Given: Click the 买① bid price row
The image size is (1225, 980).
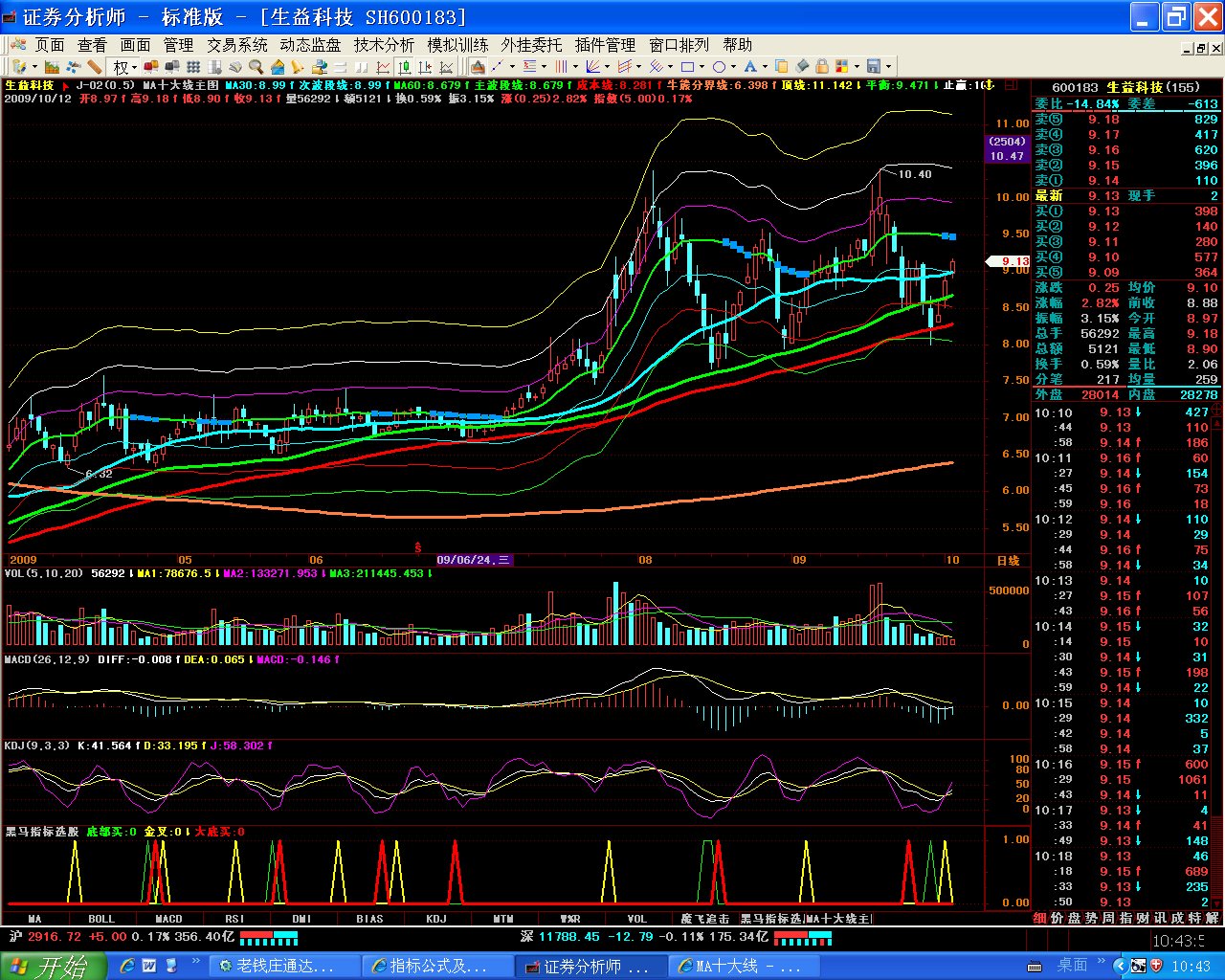Looking at the screenshot, I should (1126, 212).
